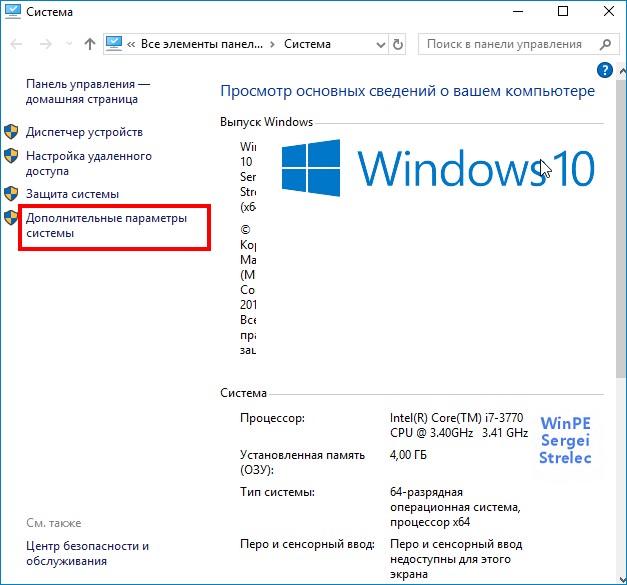Screen dimensions: 627x585
Task: Click the 'Тип системы:' label
Action: tap(278, 492)
